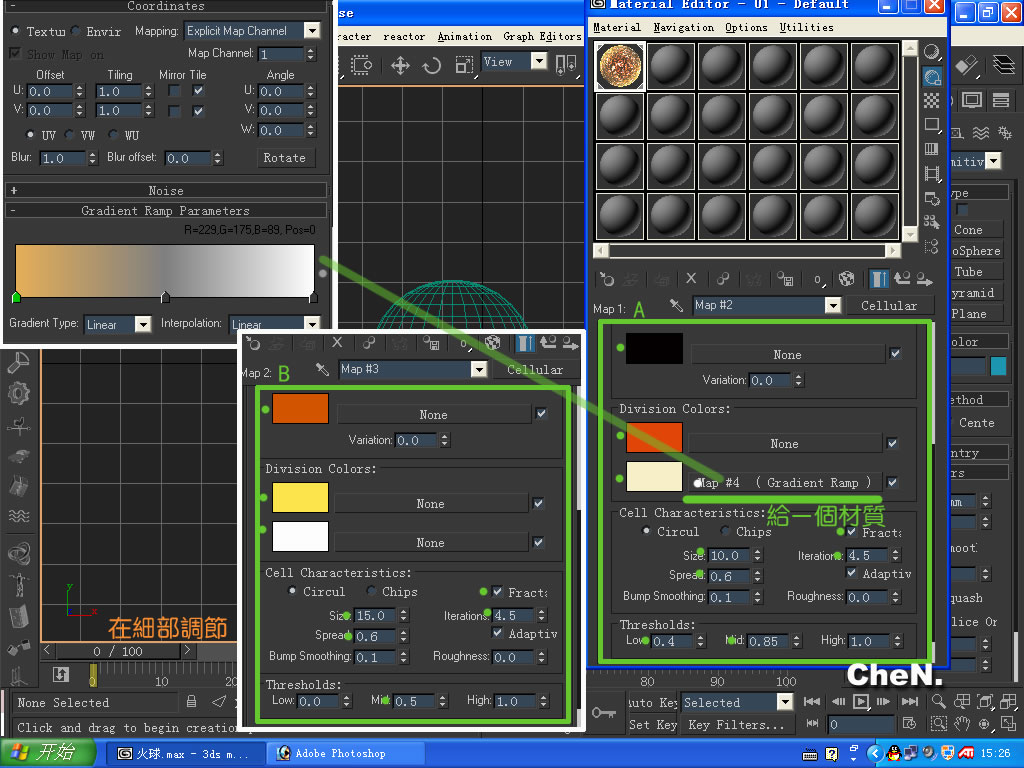This screenshot has height=768, width=1024.
Task: Click the Go to Parent icon in Map 1 toolbar
Action: (901, 279)
